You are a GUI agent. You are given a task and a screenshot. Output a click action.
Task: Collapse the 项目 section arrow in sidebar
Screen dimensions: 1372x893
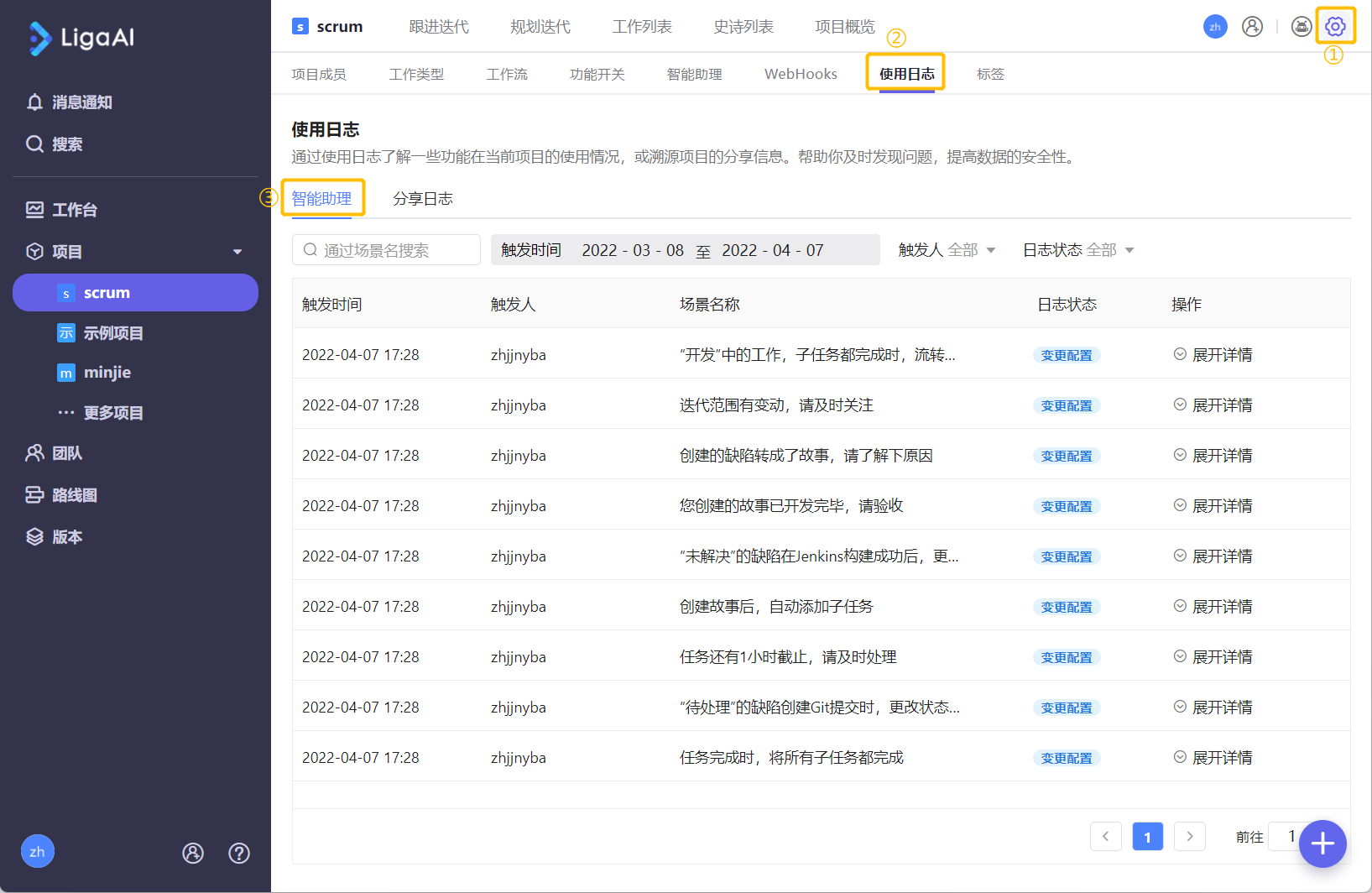coord(237,252)
